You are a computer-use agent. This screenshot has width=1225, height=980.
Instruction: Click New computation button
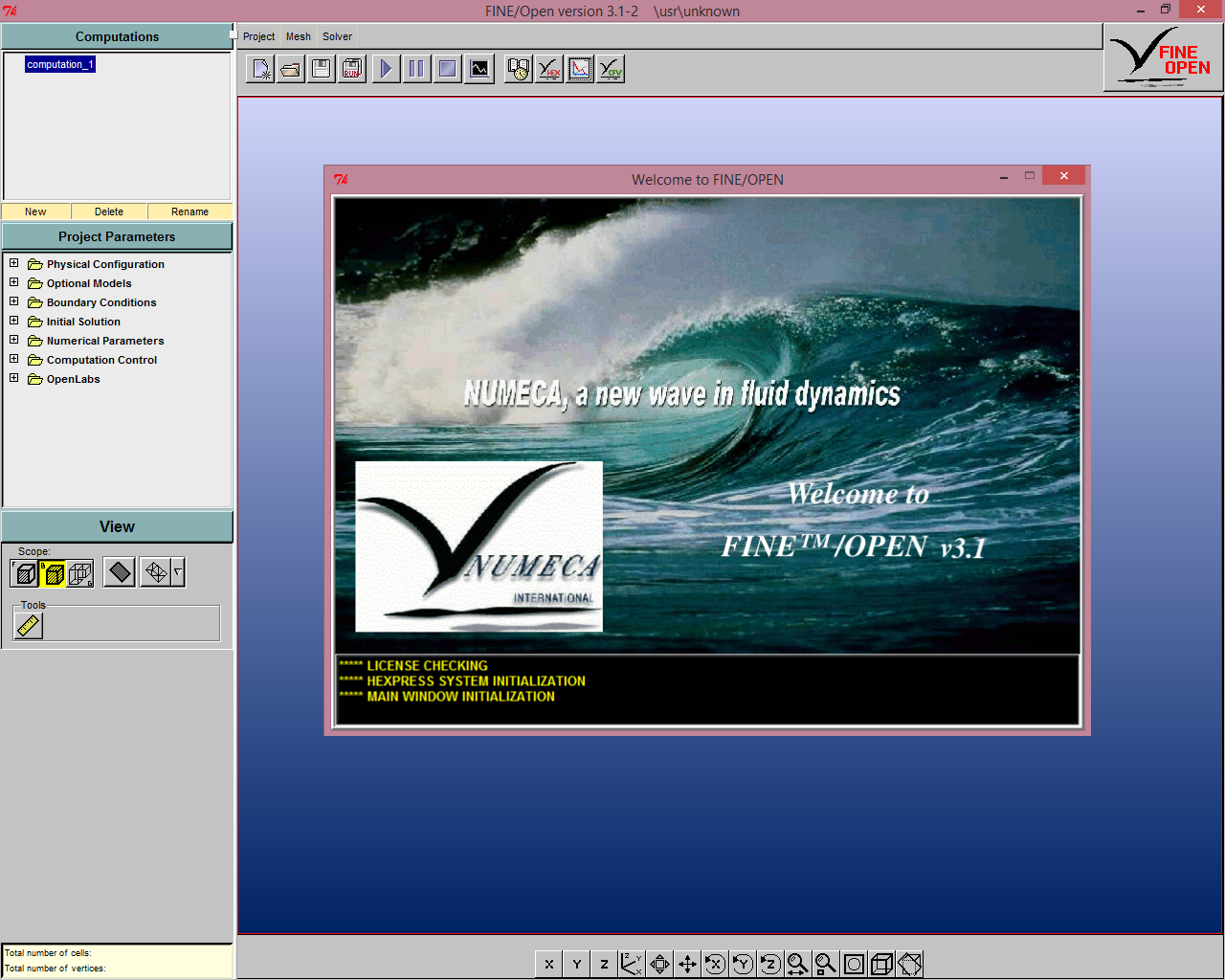tap(35, 212)
